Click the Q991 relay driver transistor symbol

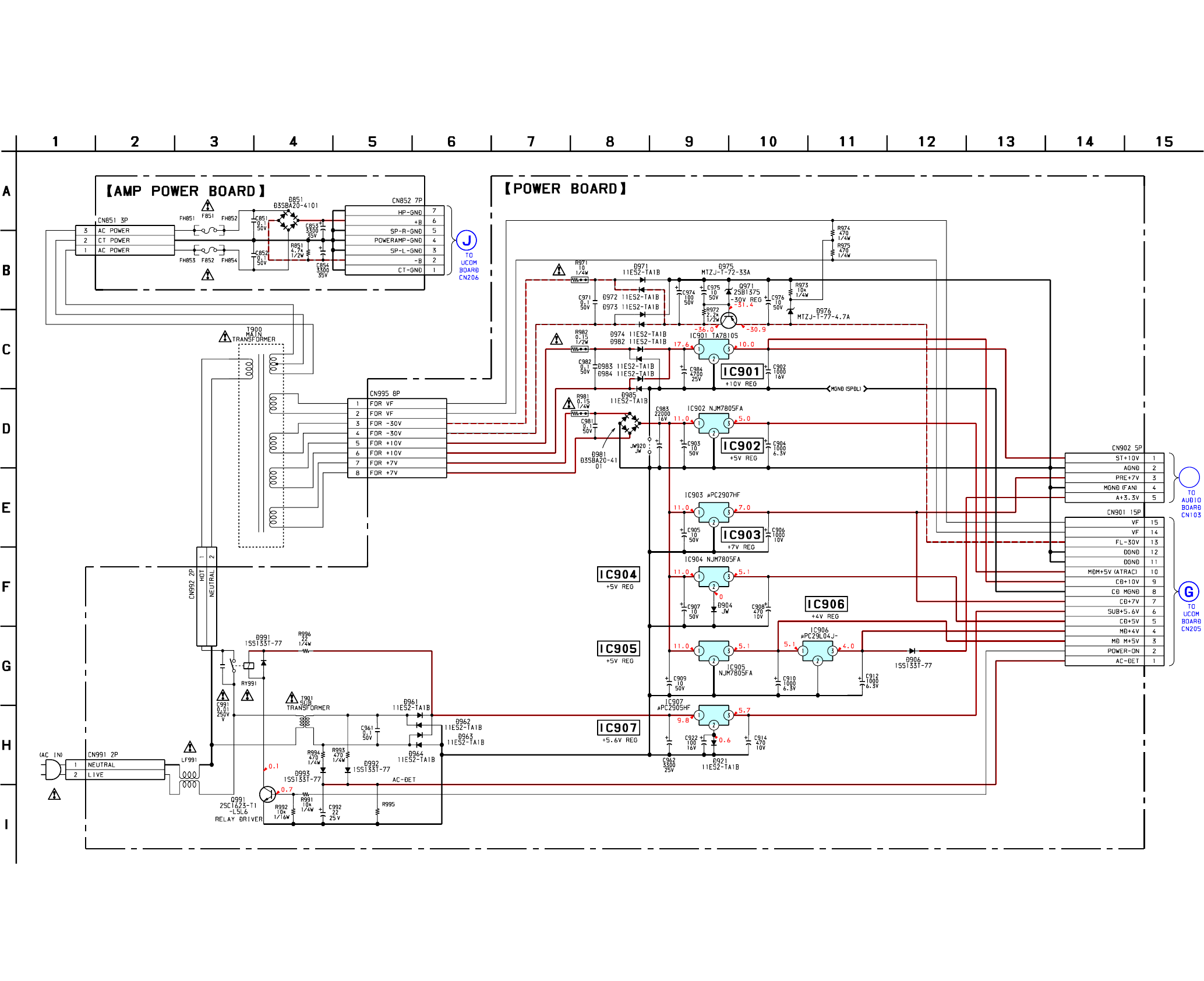267,794
